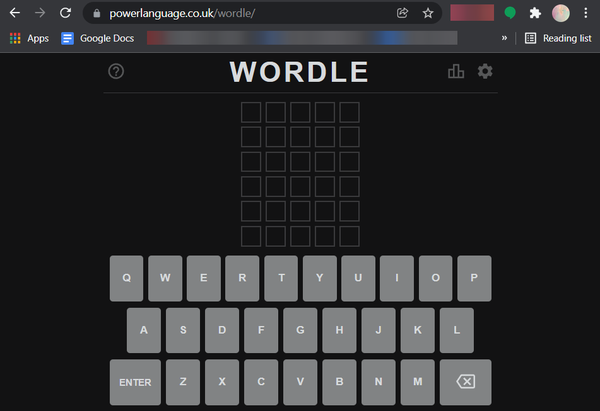The width and height of the screenshot is (600, 411).
Task: Go back to the previous page
Action: (15, 13)
